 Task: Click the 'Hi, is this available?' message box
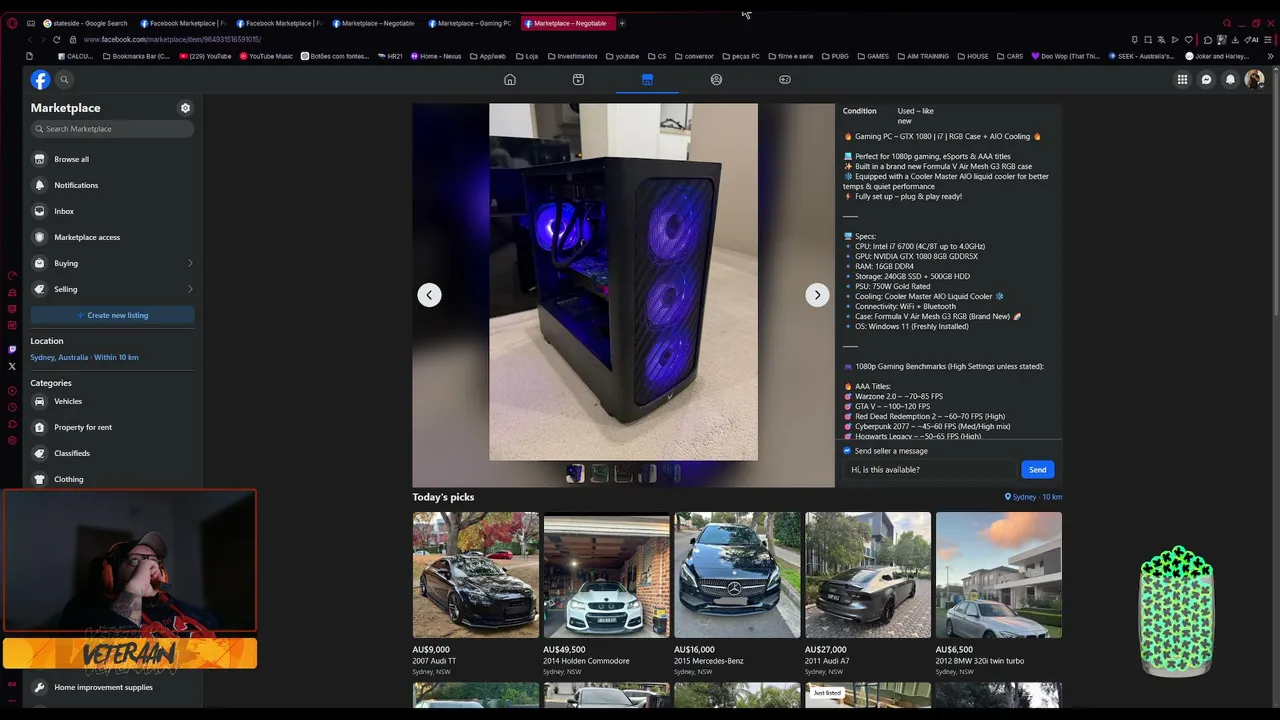930,470
